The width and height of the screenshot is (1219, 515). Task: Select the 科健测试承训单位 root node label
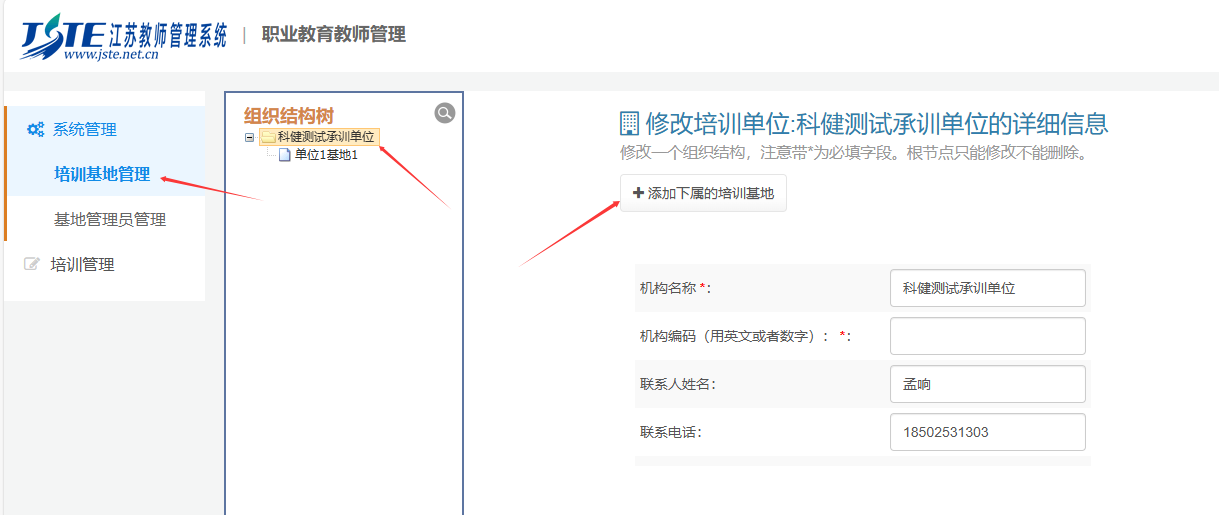[x=326, y=137]
